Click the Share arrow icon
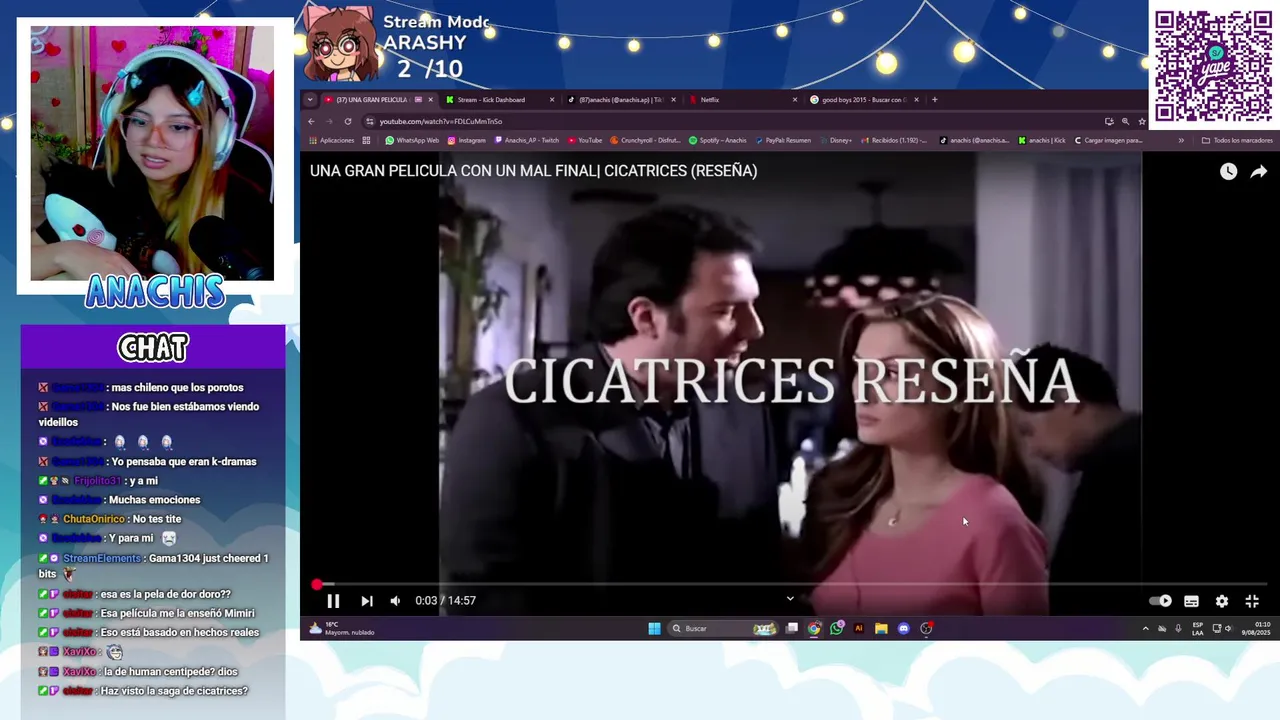Viewport: 1280px width, 720px height. point(1259,171)
